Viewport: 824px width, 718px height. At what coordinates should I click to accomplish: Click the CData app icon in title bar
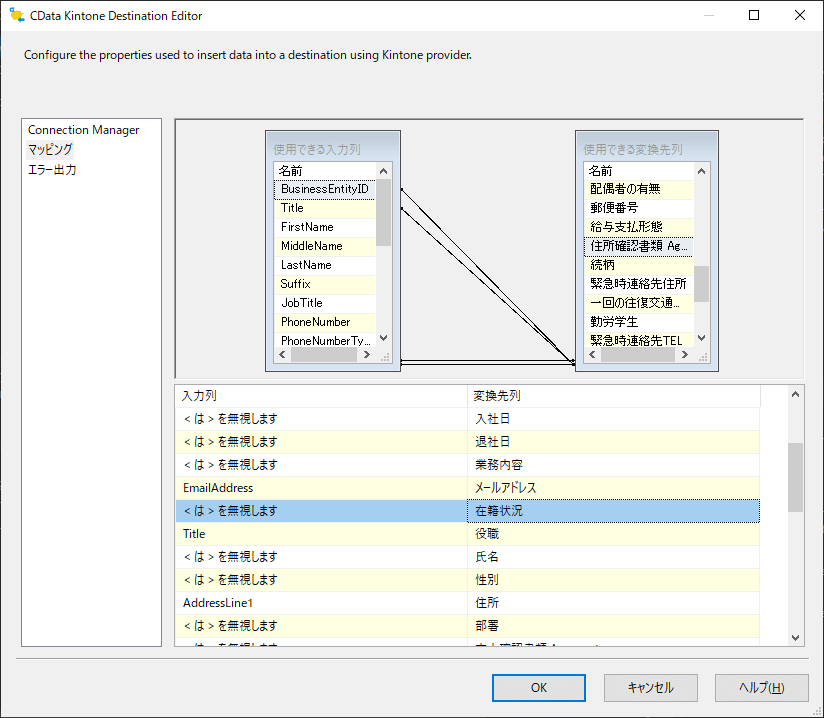tap(17, 16)
